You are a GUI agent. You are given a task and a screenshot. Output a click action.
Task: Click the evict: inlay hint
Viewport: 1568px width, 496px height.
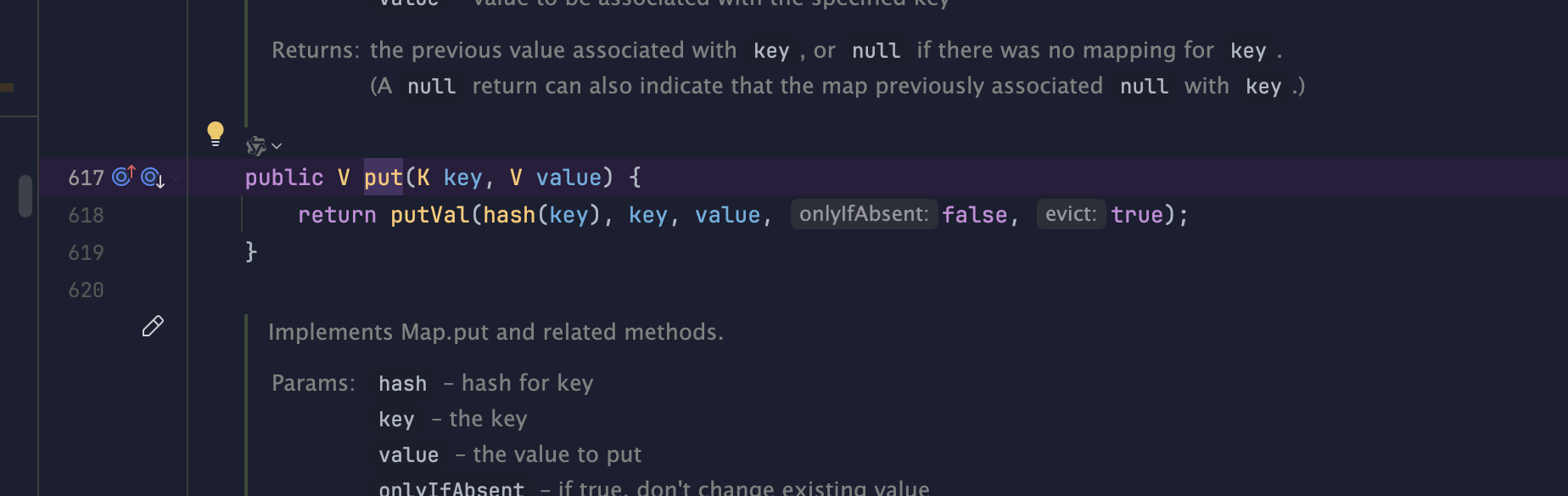coord(1071,214)
